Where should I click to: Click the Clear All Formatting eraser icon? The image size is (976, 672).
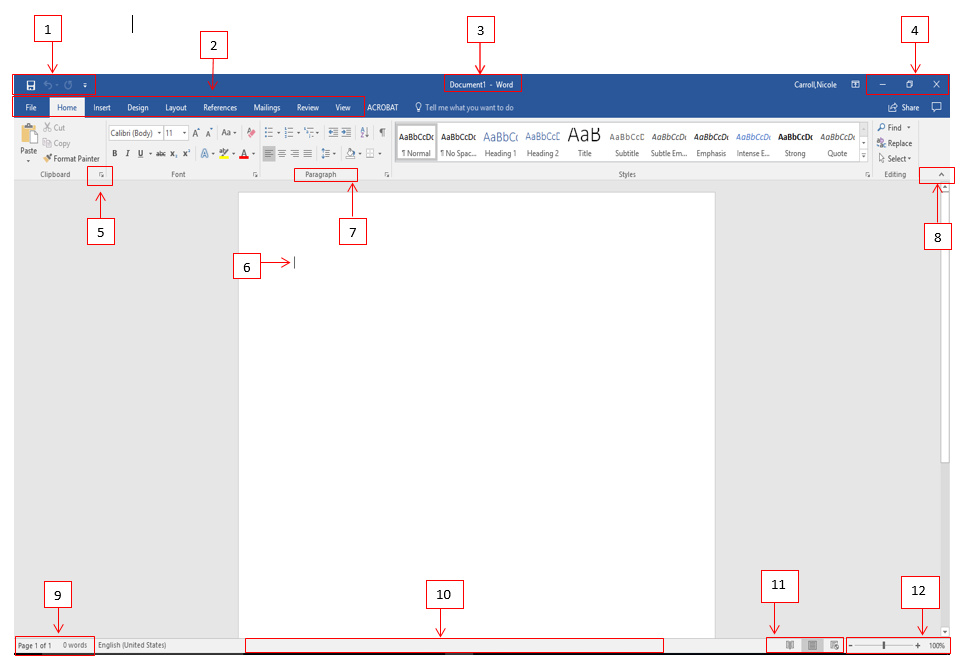coord(250,133)
